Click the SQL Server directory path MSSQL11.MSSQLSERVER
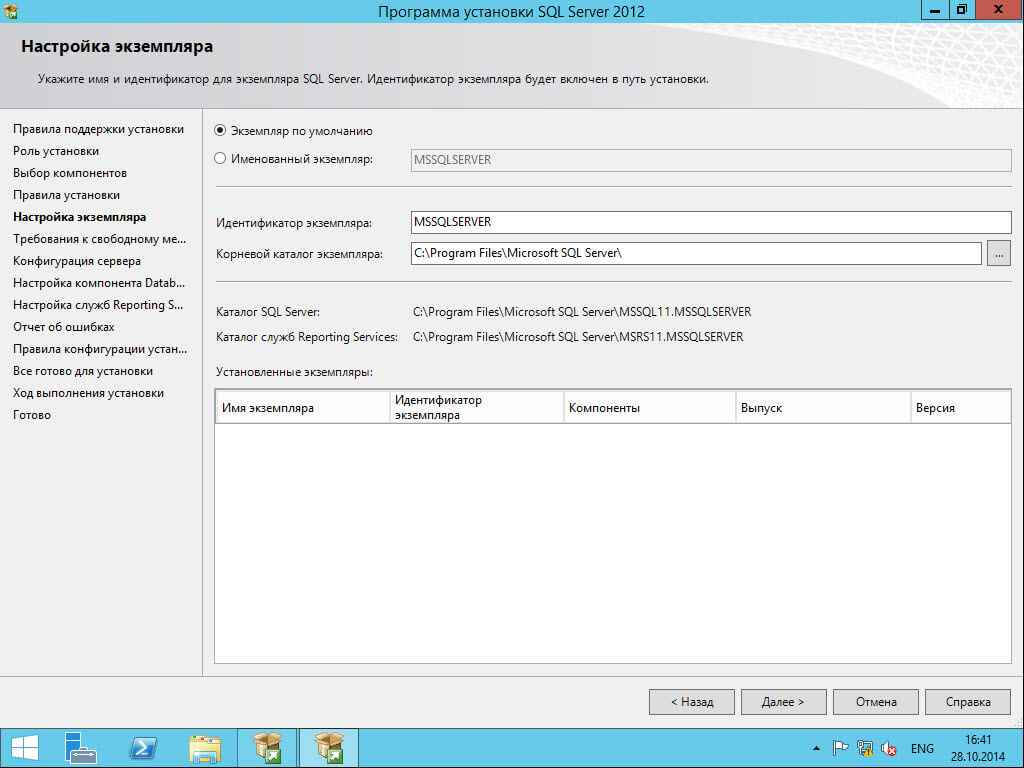1024x768 pixels. tap(582, 312)
